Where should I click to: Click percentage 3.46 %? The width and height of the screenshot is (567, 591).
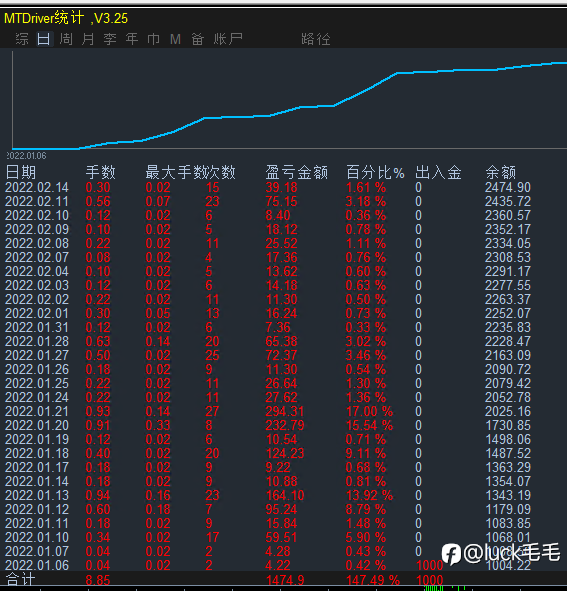coord(366,355)
